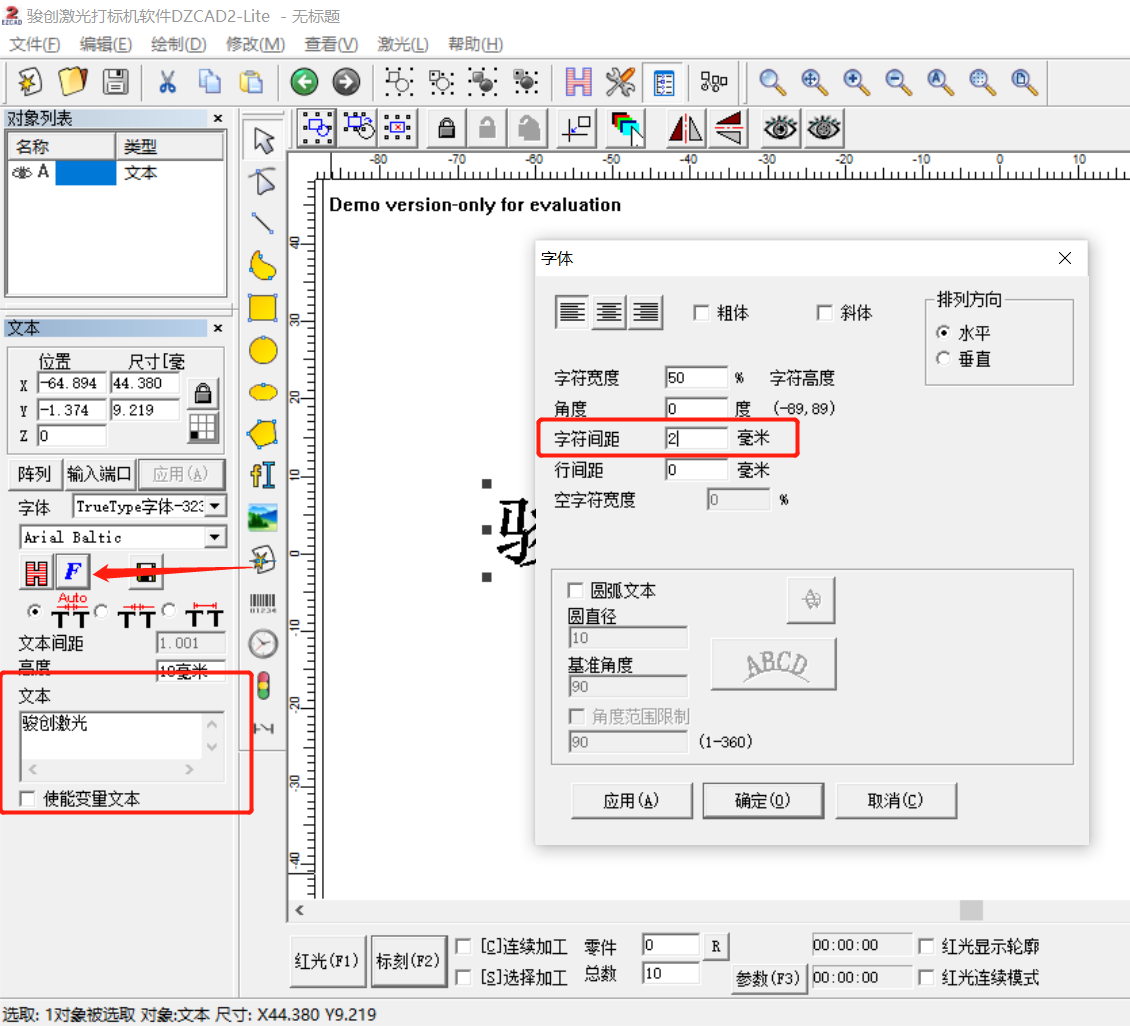Click the lock object icon
This screenshot has height=1026, width=1130.
tap(447, 128)
